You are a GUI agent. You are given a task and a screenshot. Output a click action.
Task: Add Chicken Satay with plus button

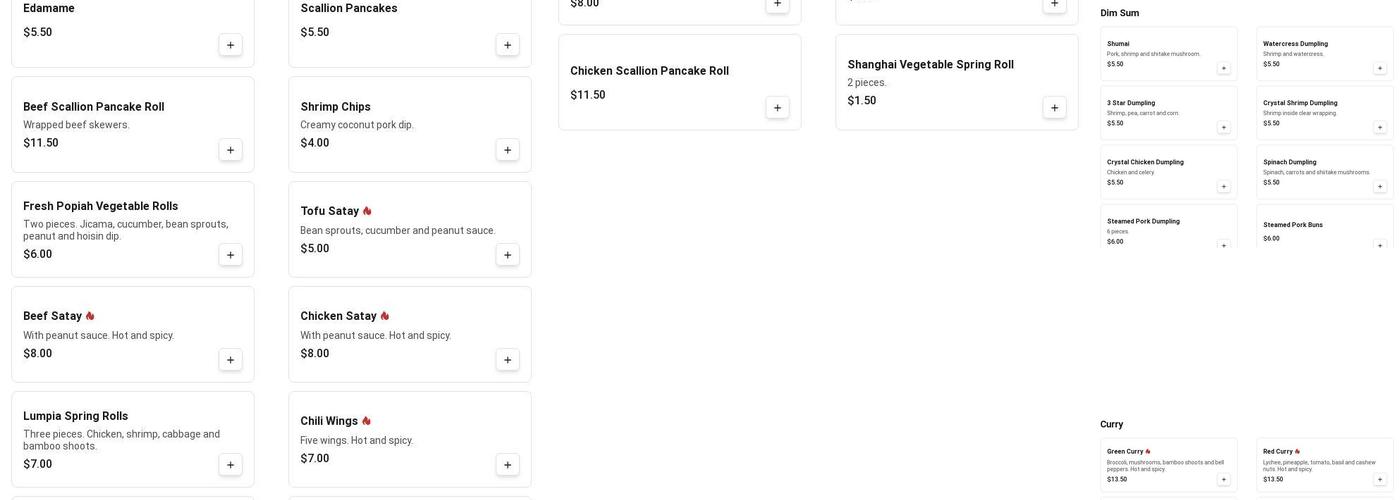point(507,360)
